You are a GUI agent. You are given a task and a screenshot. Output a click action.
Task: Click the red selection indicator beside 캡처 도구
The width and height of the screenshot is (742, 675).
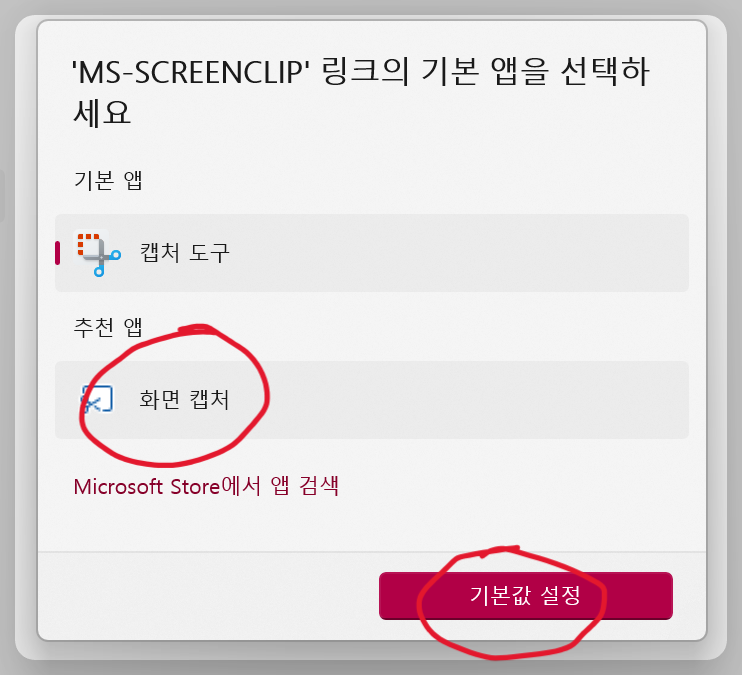58,253
